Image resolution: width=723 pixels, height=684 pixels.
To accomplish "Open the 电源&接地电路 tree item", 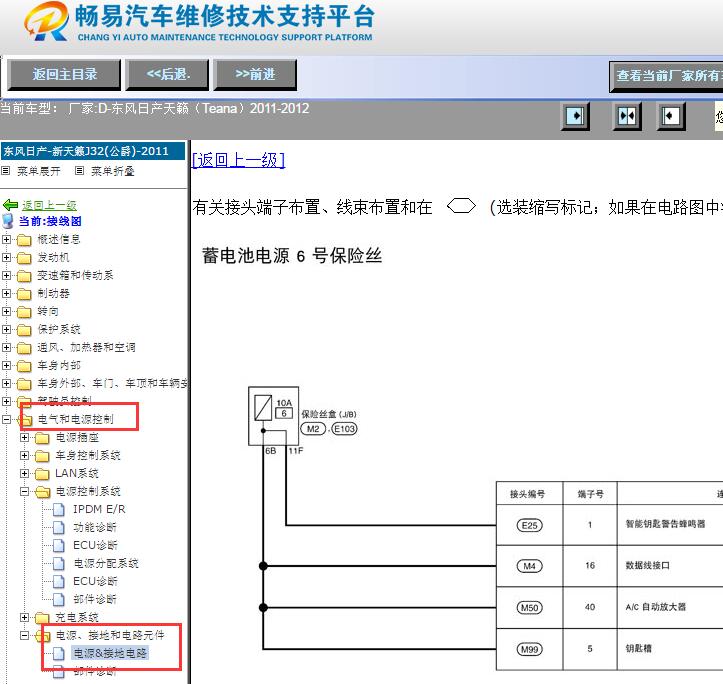I will click(x=110, y=653).
